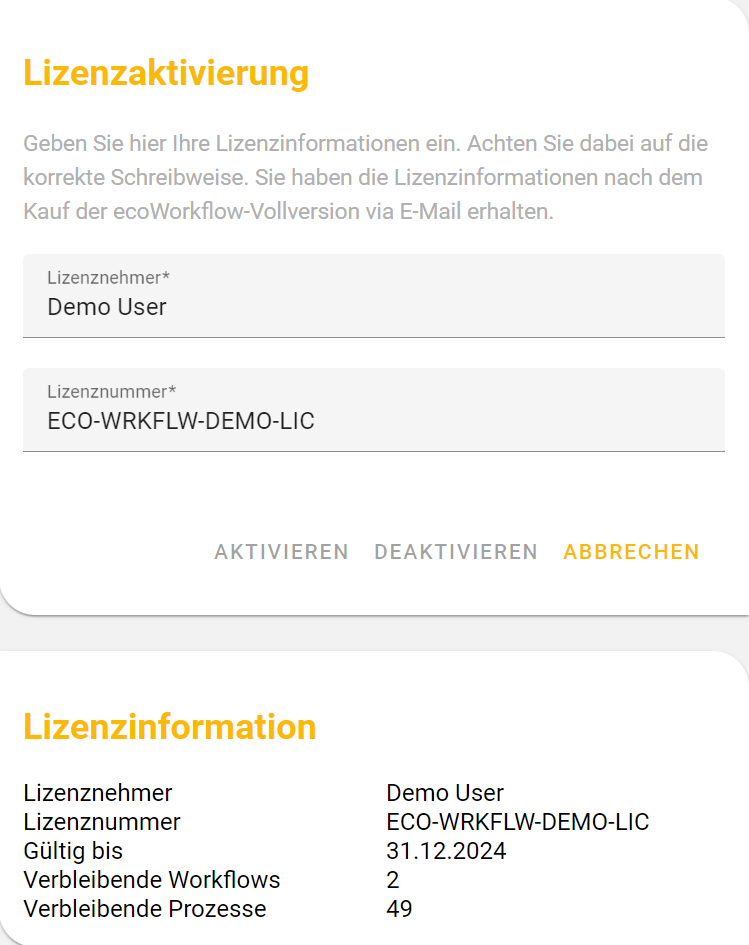This screenshot has width=749, height=945.
Task: Click the expiry date 31.12.2024
Action: point(446,851)
